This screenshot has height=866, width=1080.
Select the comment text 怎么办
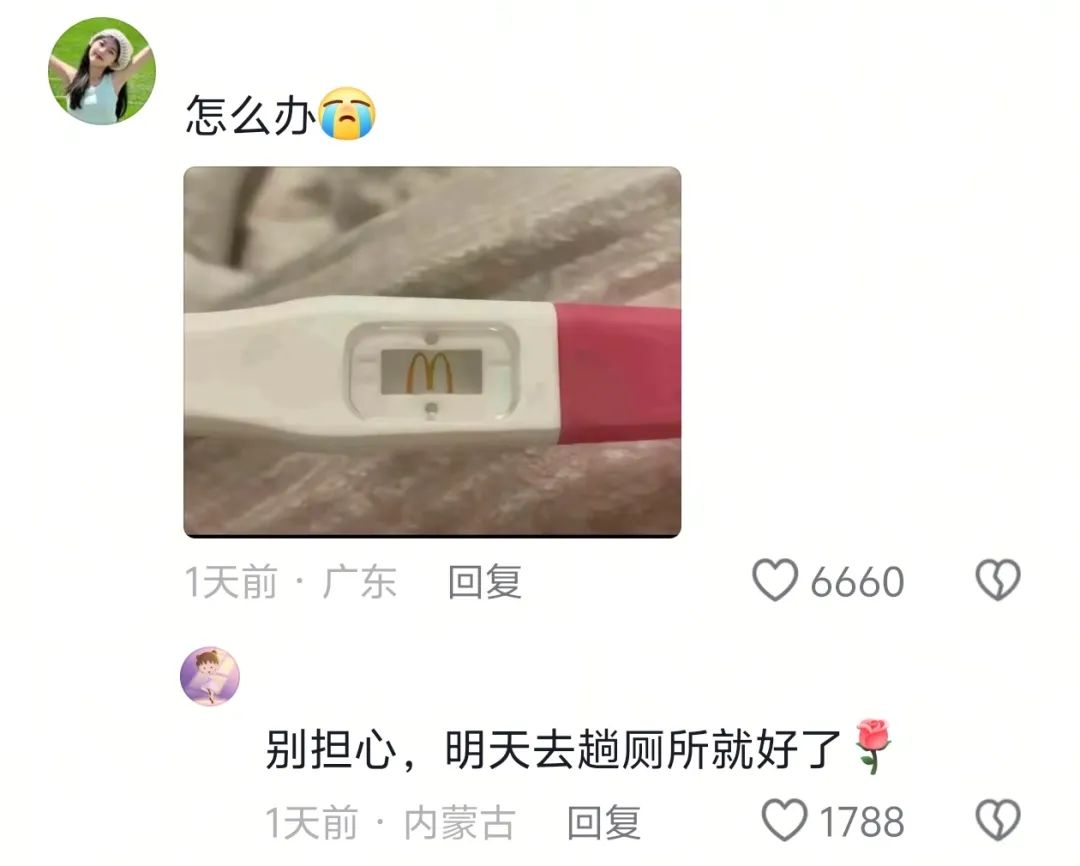(251, 114)
